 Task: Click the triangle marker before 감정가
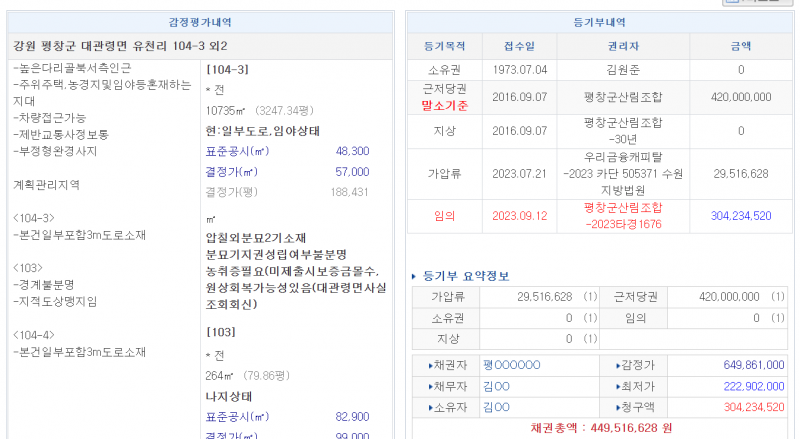point(612,366)
